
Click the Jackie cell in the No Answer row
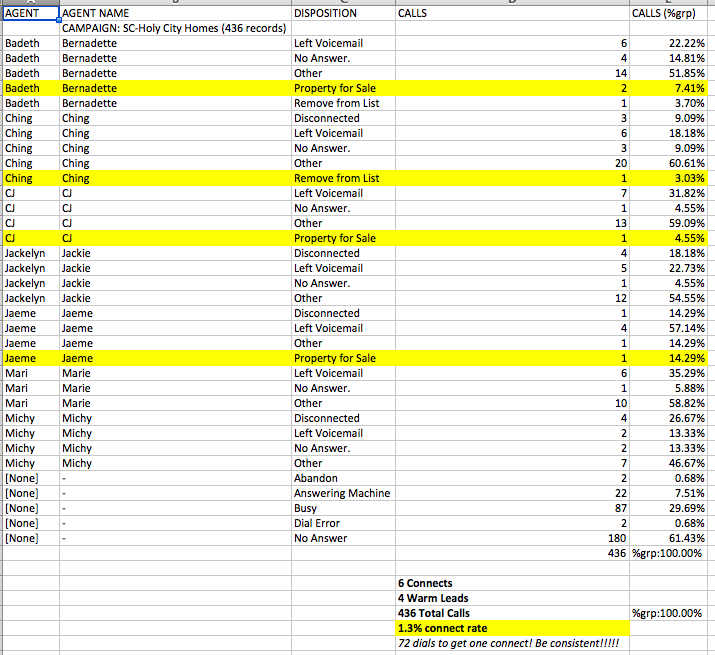(x=176, y=283)
